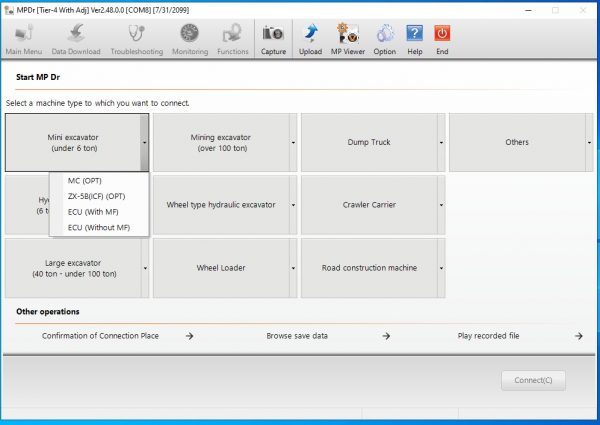The image size is (600, 425).
Task: Close the MPDr window
Action: [582, 10]
